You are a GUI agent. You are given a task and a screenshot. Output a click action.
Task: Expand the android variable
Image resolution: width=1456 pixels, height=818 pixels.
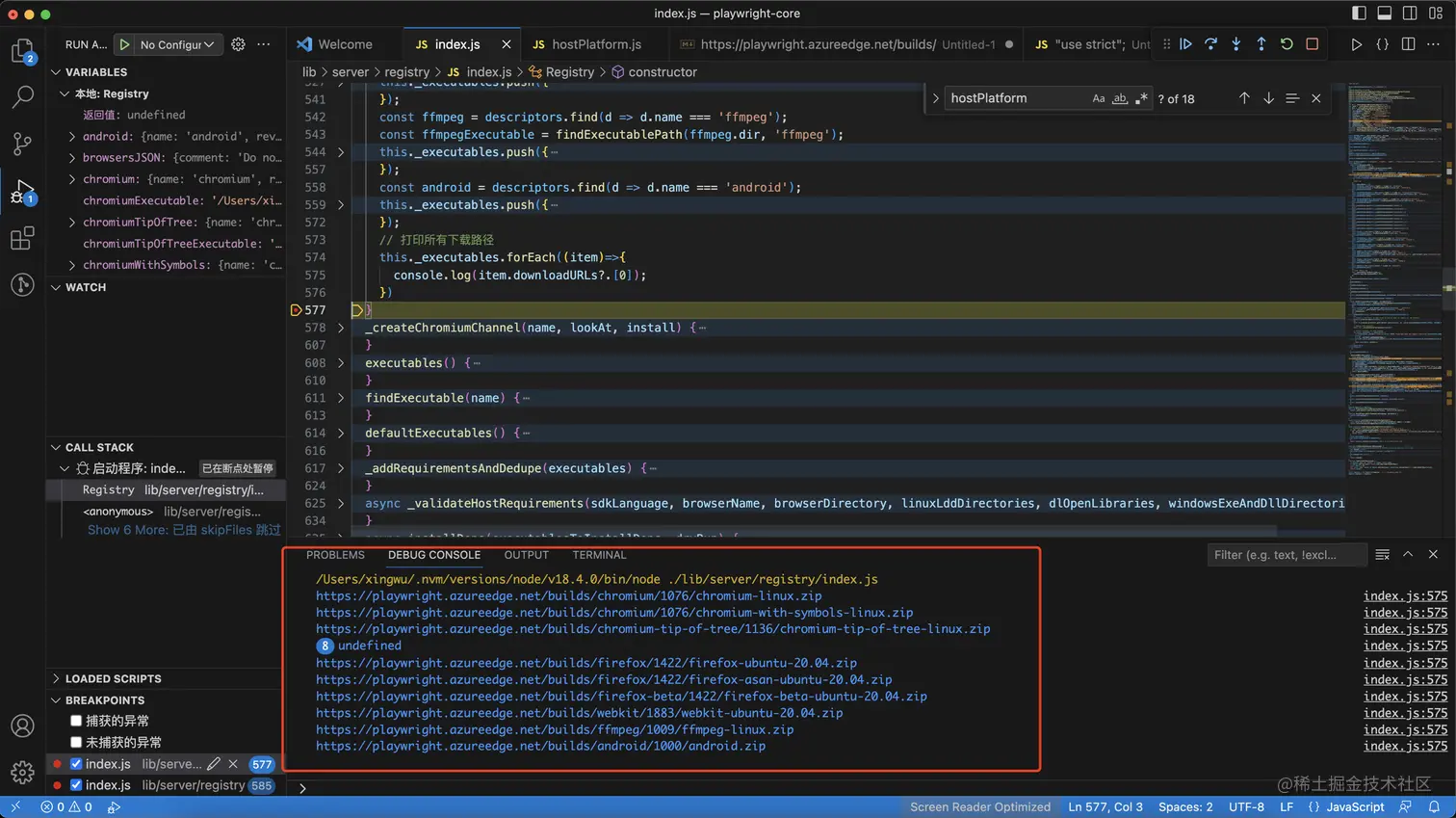pos(72,137)
